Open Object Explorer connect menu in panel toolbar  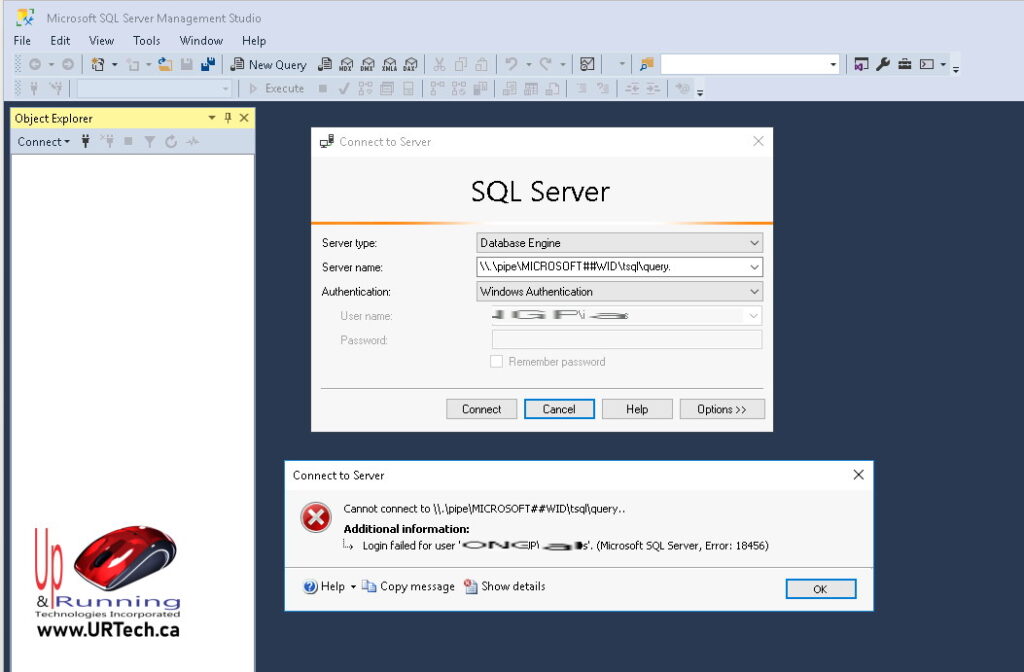point(42,141)
